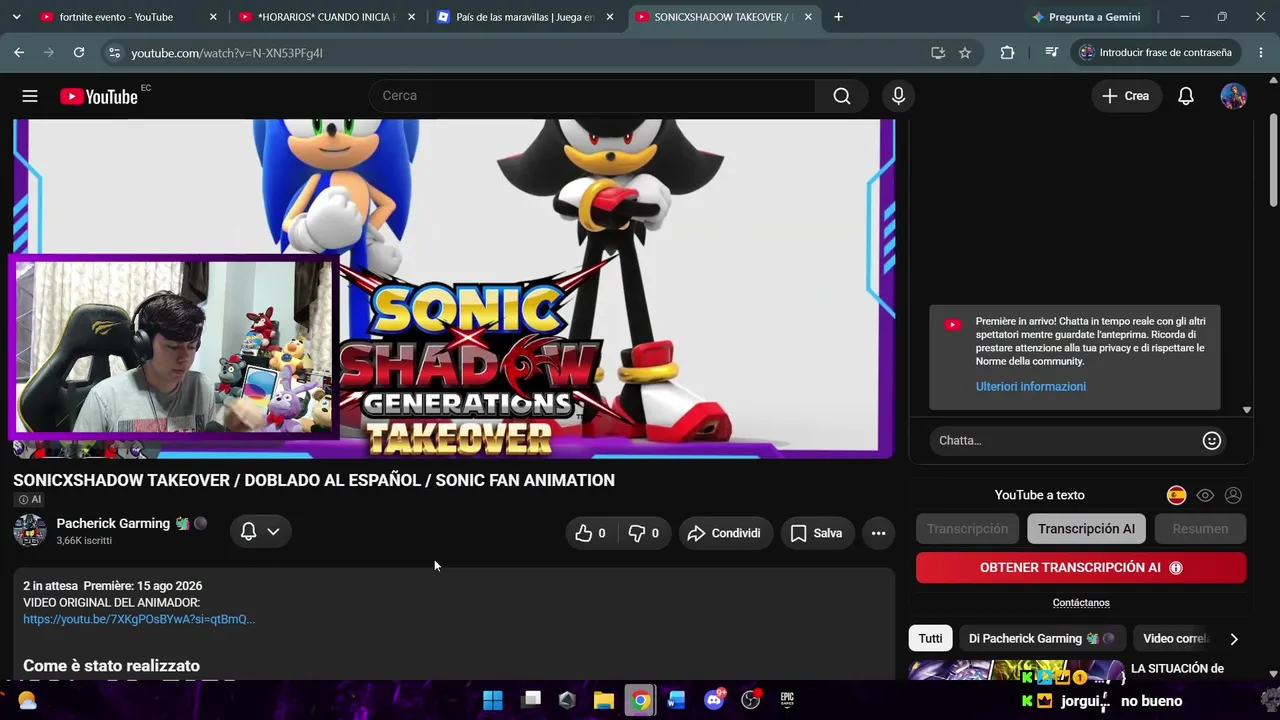Open the Windows Start menu
This screenshot has height=720, width=1280.
tap(493, 700)
